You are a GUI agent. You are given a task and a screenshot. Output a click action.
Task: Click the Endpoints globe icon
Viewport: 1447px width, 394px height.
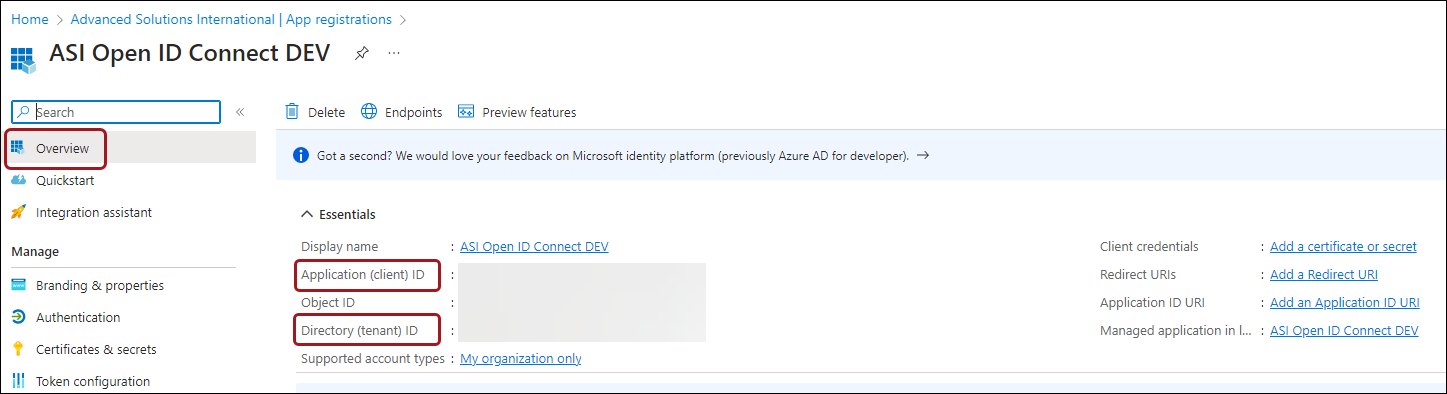pyautogui.click(x=369, y=111)
